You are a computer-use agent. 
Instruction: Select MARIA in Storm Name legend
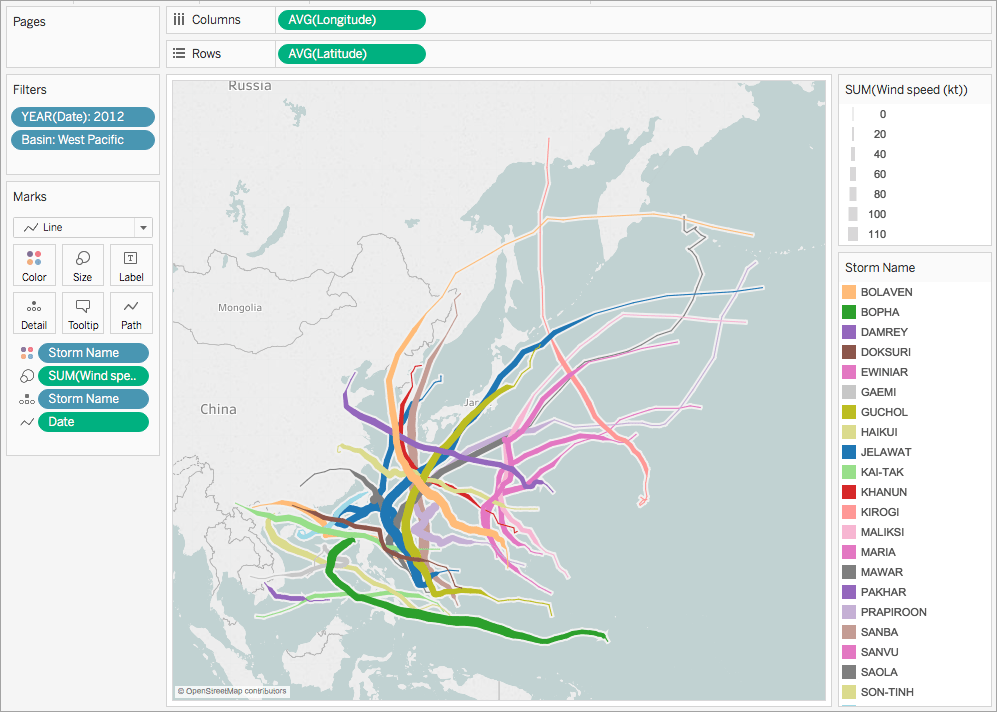[877, 552]
